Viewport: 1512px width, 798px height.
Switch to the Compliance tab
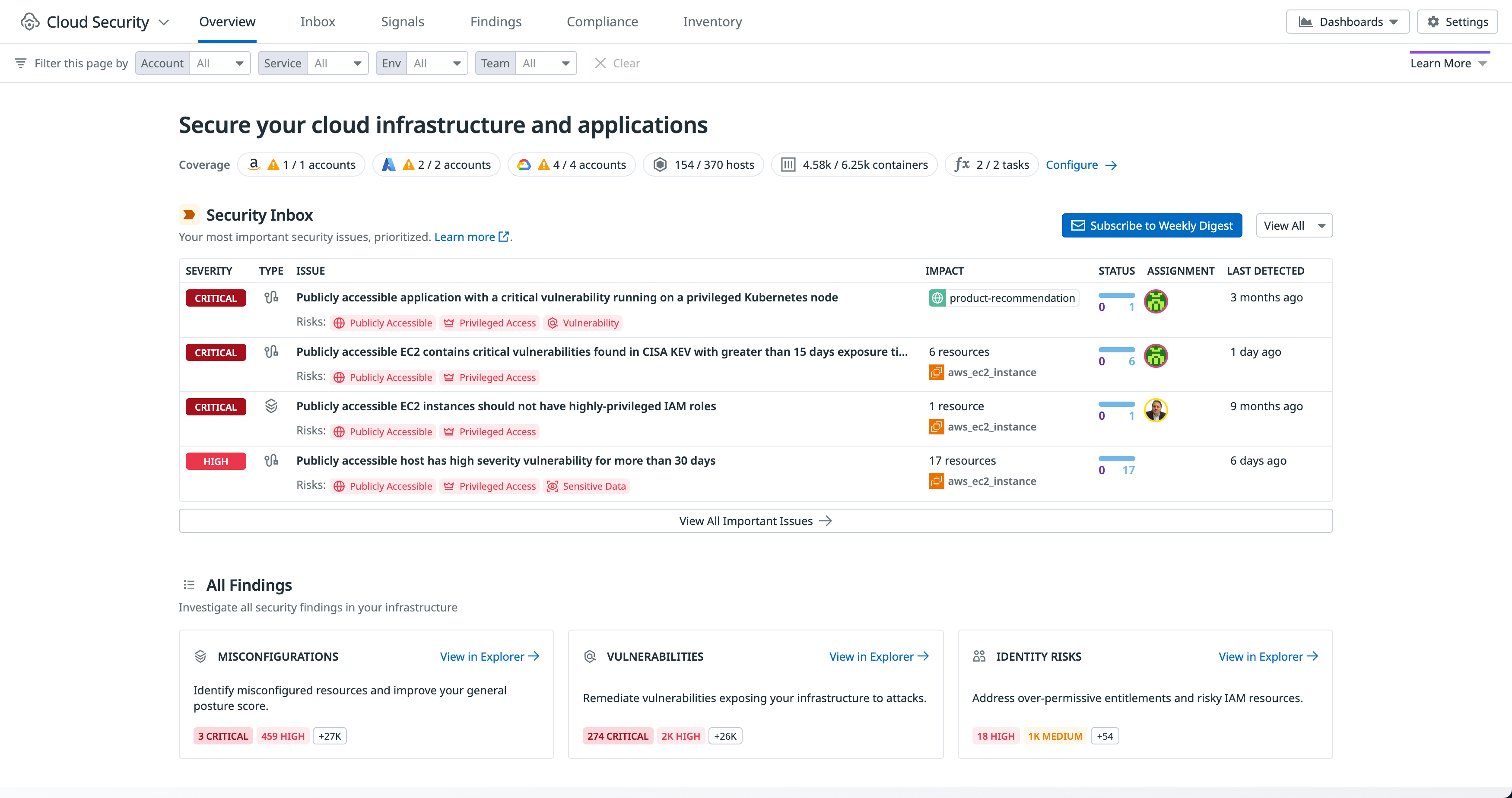[x=602, y=22]
